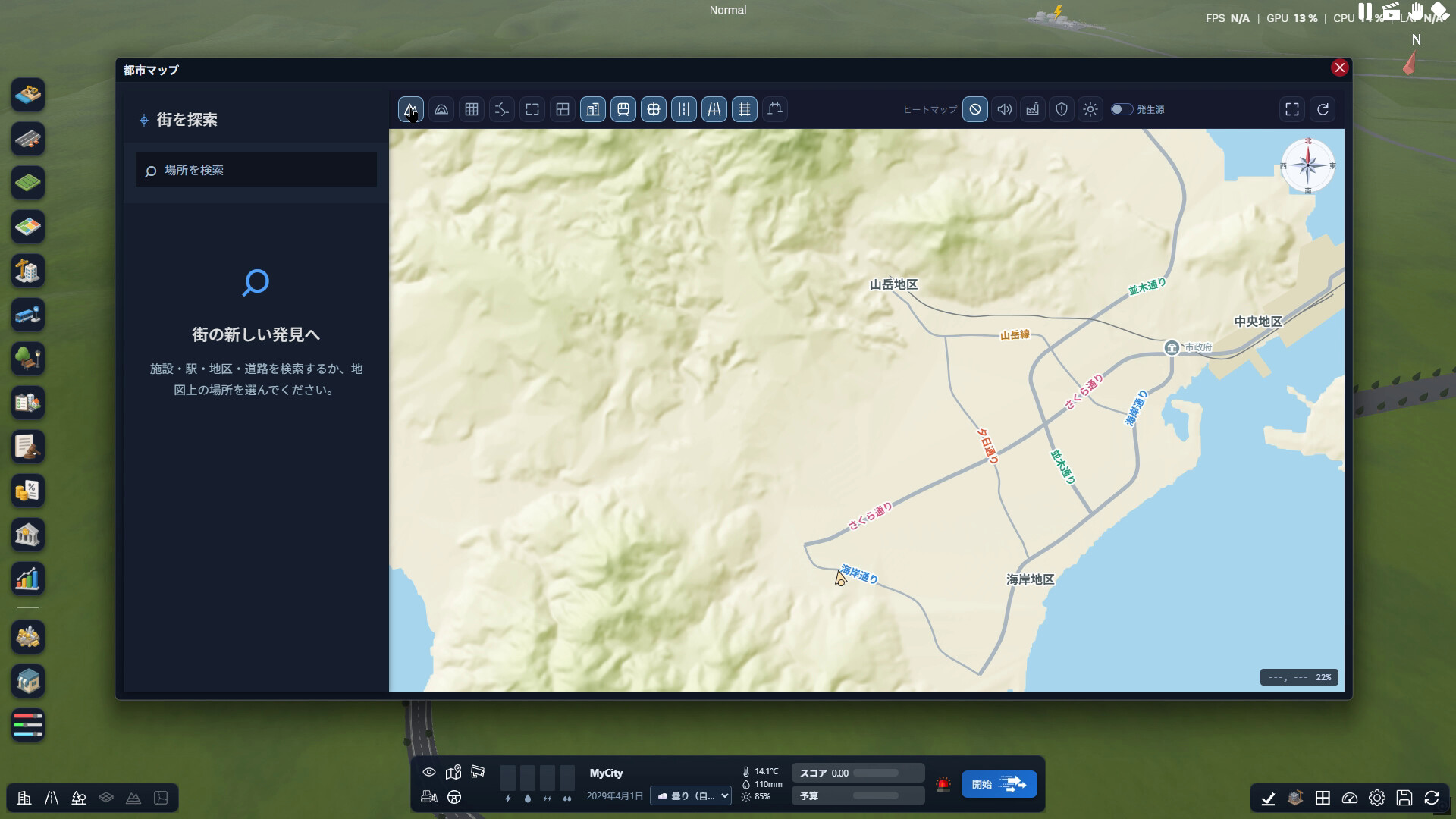Toggle the buildings layer in map toolbar
This screenshot has height=819, width=1456.
point(592,109)
